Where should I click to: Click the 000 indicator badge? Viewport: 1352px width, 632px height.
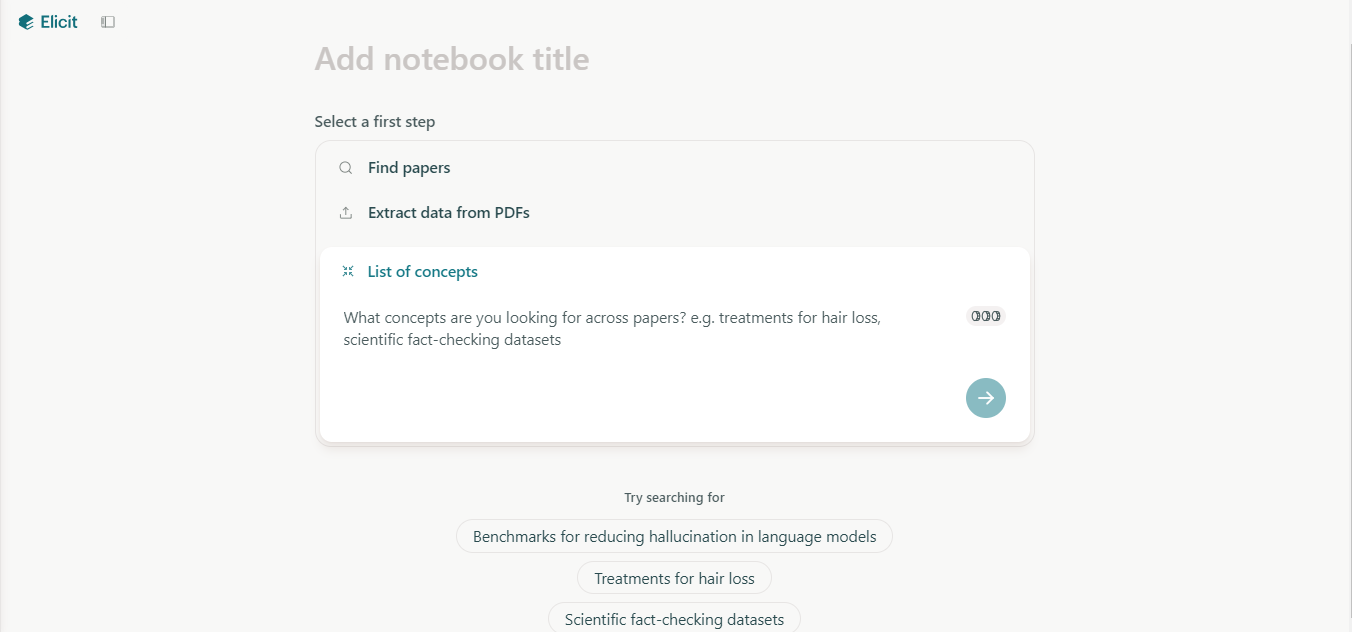point(985,316)
